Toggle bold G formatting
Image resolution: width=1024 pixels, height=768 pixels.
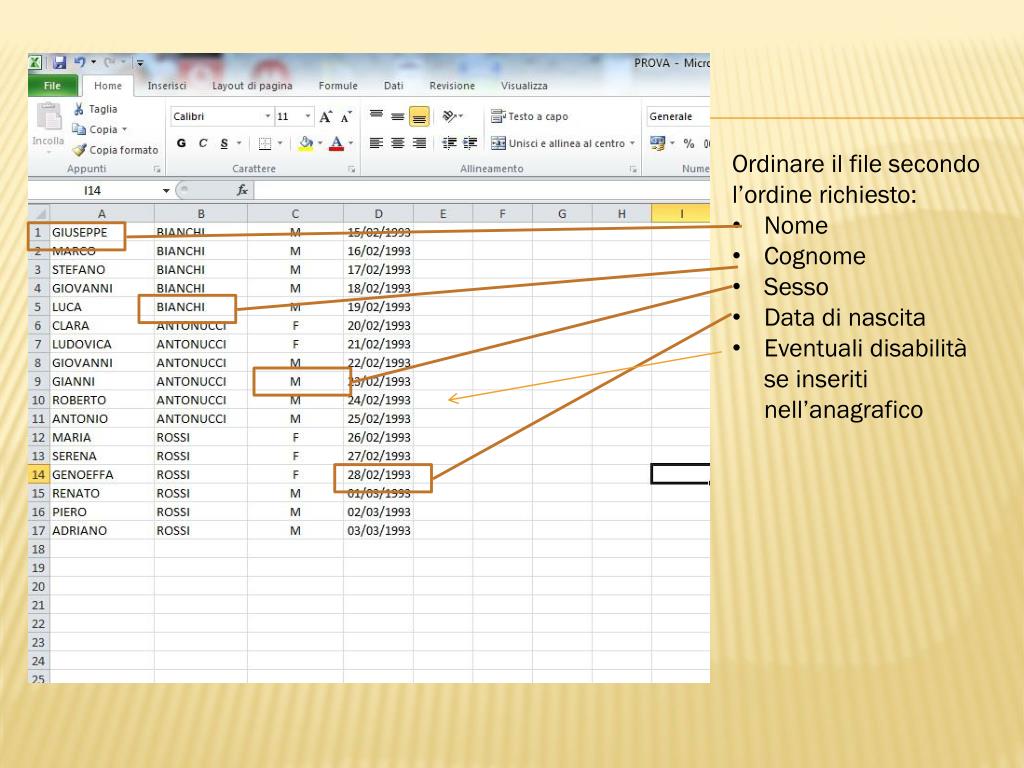click(x=182, y=143)
